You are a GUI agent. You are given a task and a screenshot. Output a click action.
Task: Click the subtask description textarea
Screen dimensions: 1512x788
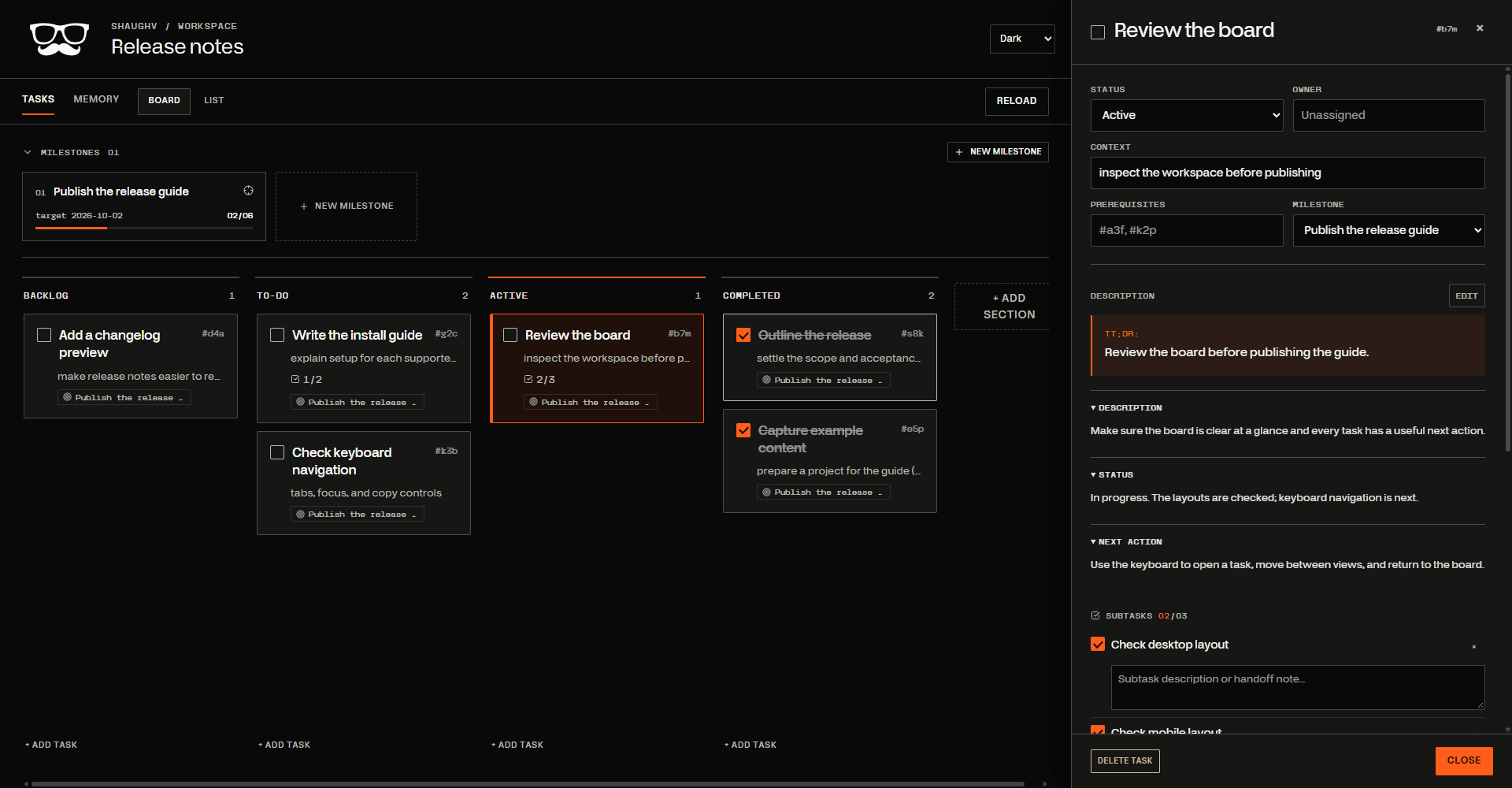[1298, 687]
